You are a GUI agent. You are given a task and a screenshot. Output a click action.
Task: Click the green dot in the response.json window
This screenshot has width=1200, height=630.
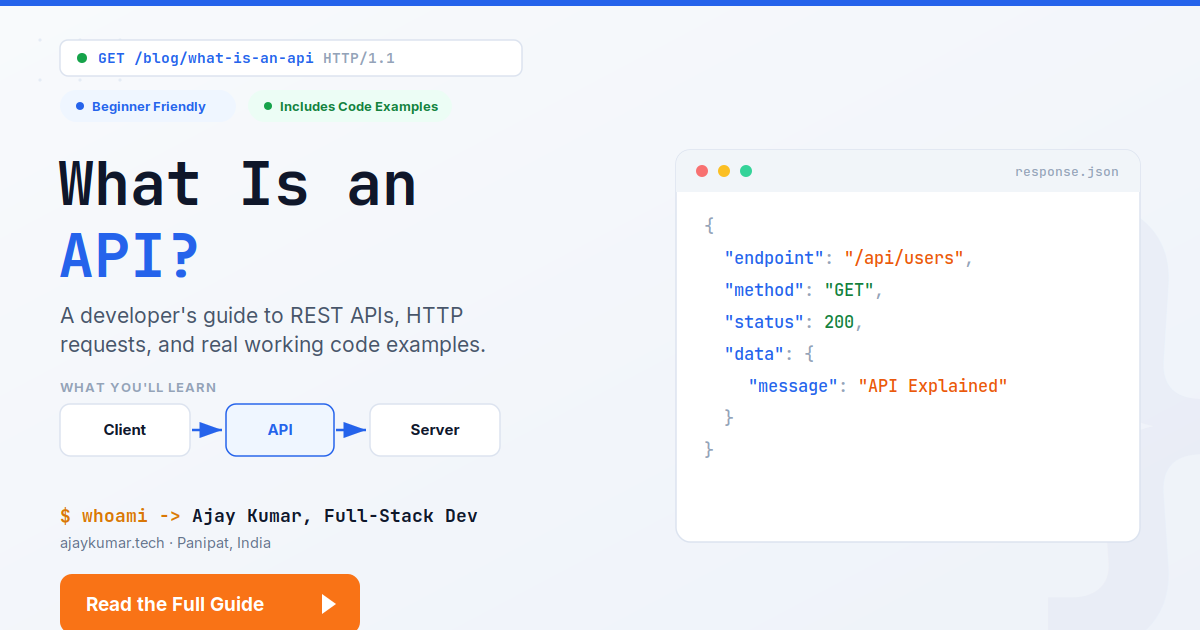pyautogui.click(x=746, y=171)
